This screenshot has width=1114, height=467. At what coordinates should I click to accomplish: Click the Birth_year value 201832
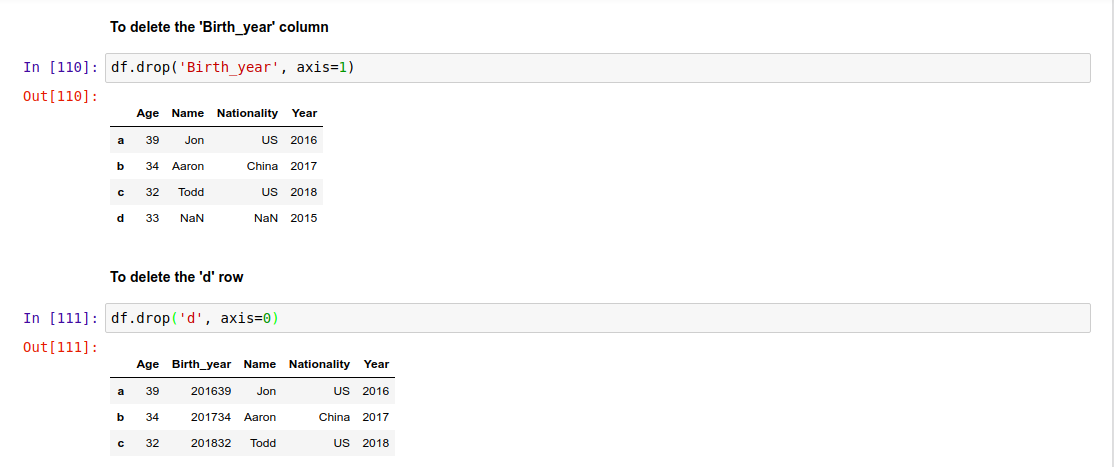(211, 443)
